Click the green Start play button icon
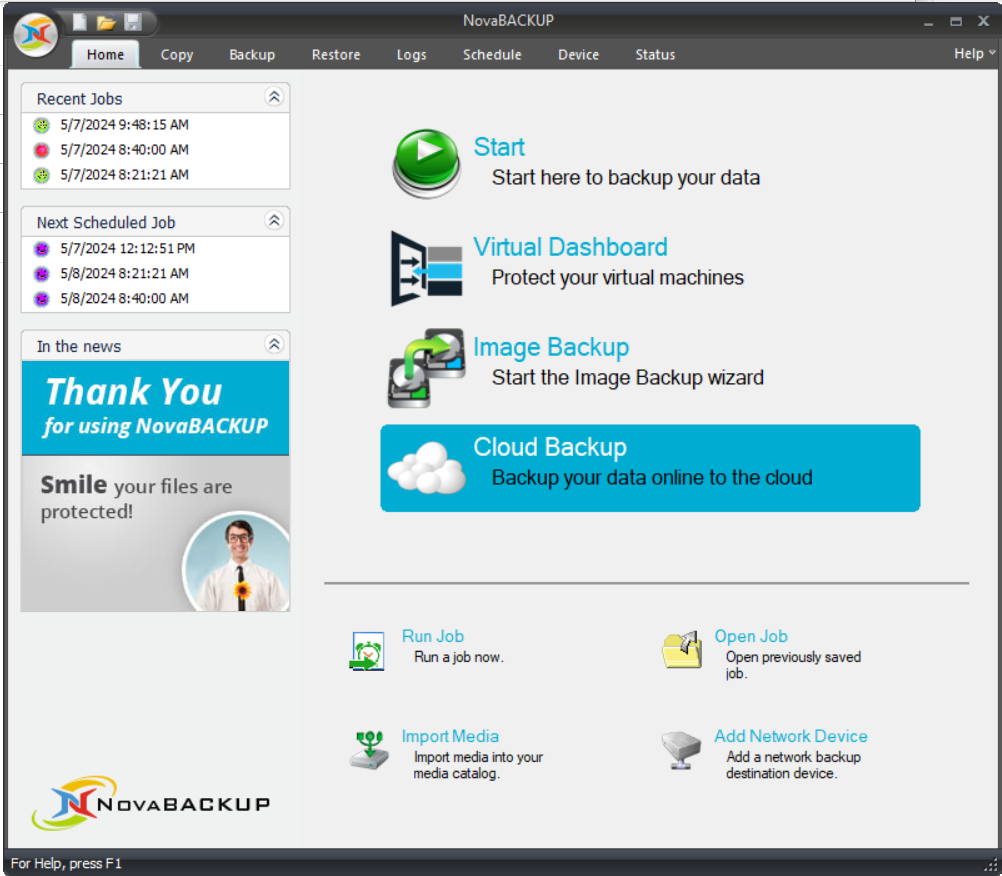Viewport: 1002px width, 876px height. pos(427,163)
